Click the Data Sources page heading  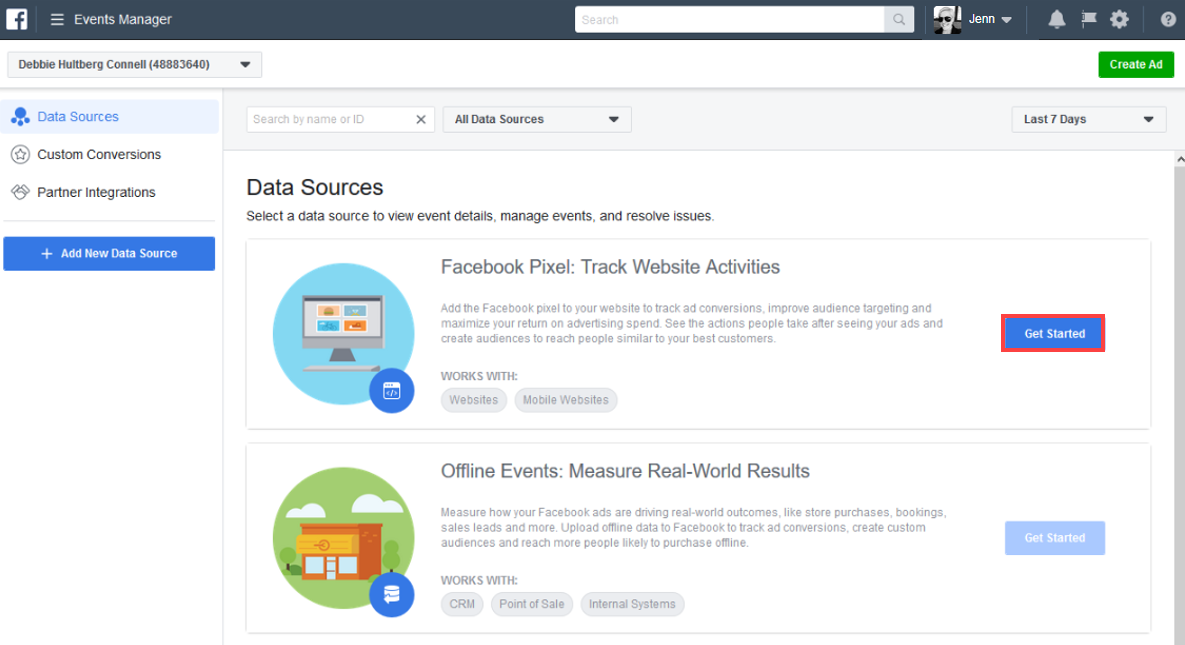[x=314, y=188]
